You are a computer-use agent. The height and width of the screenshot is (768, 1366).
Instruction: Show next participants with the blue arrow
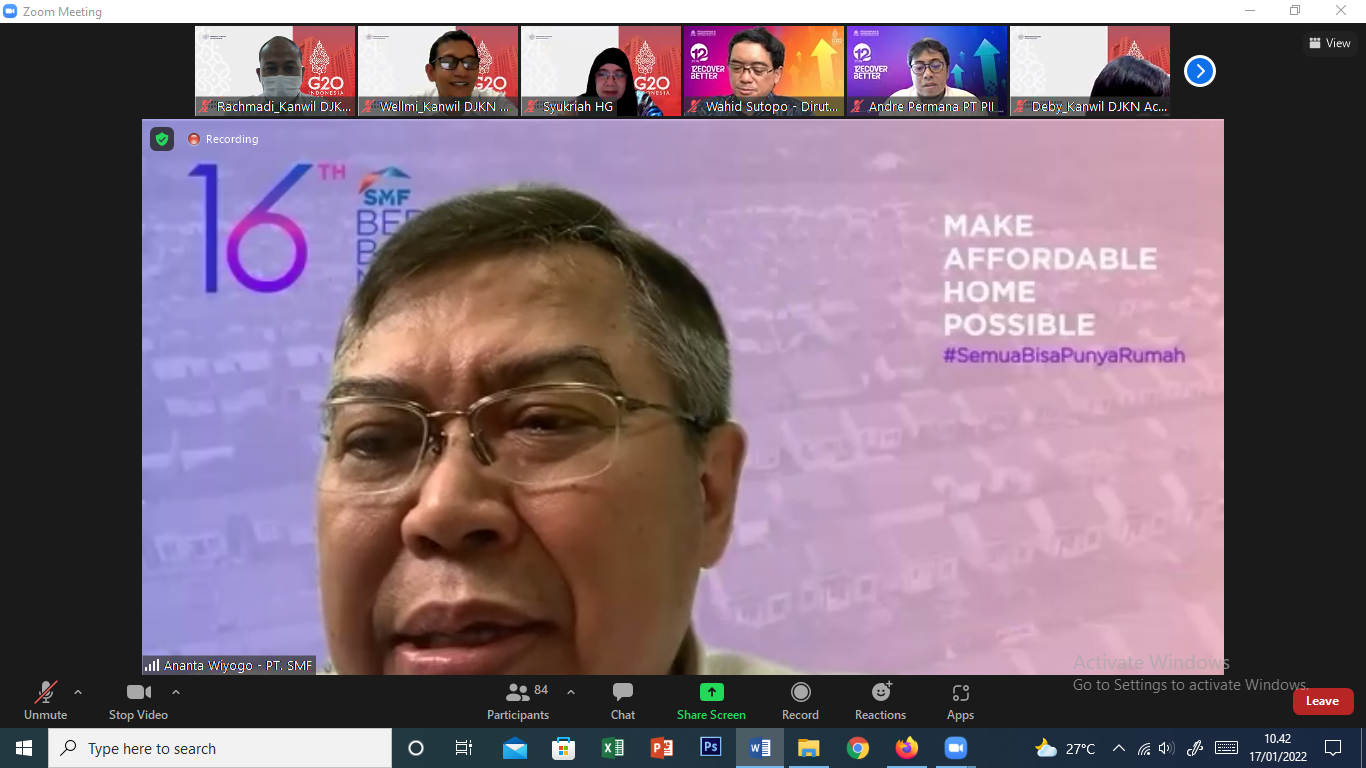tap(1199, 71)
